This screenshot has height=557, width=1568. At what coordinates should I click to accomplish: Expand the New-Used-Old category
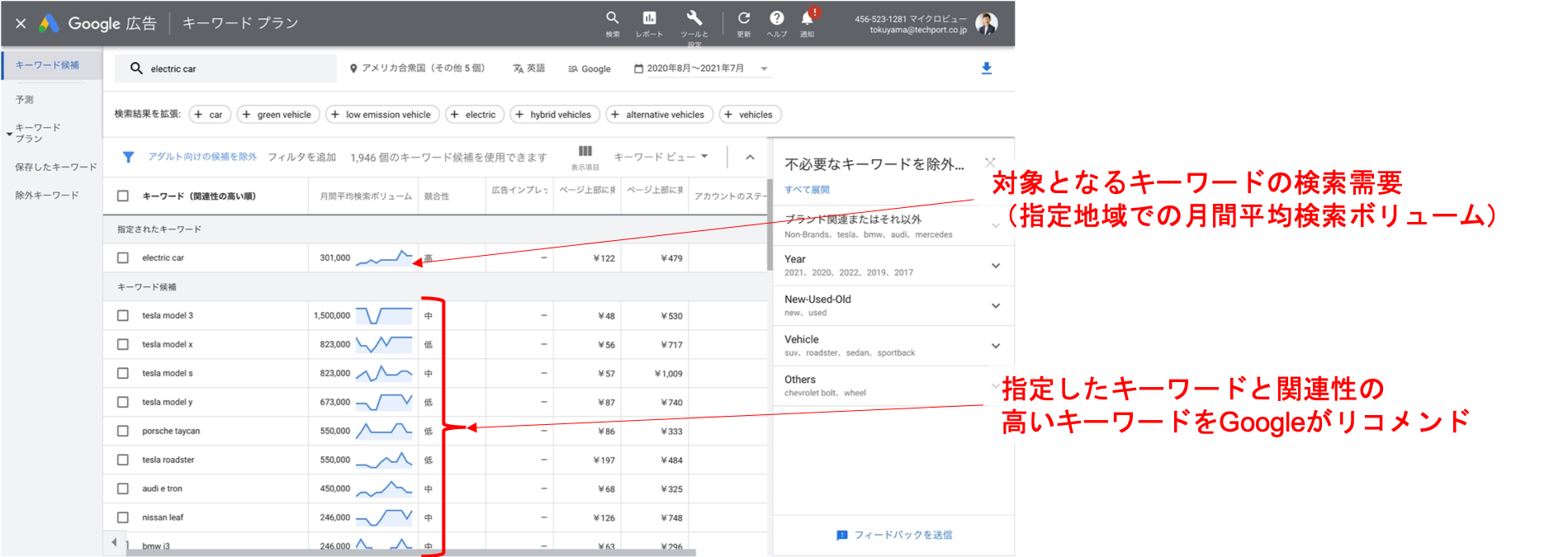(x=996, y=305)
